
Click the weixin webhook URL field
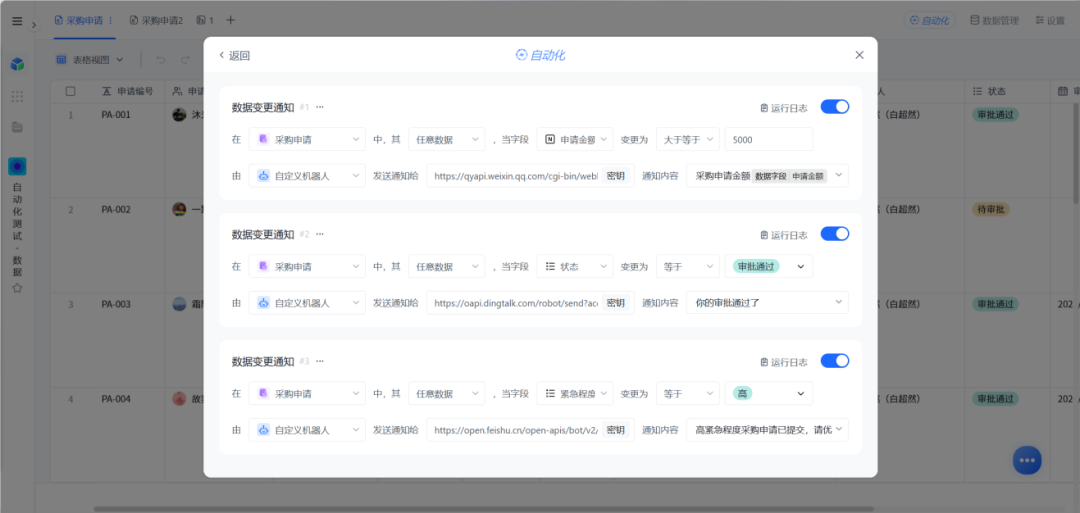[x=515, y=176]
